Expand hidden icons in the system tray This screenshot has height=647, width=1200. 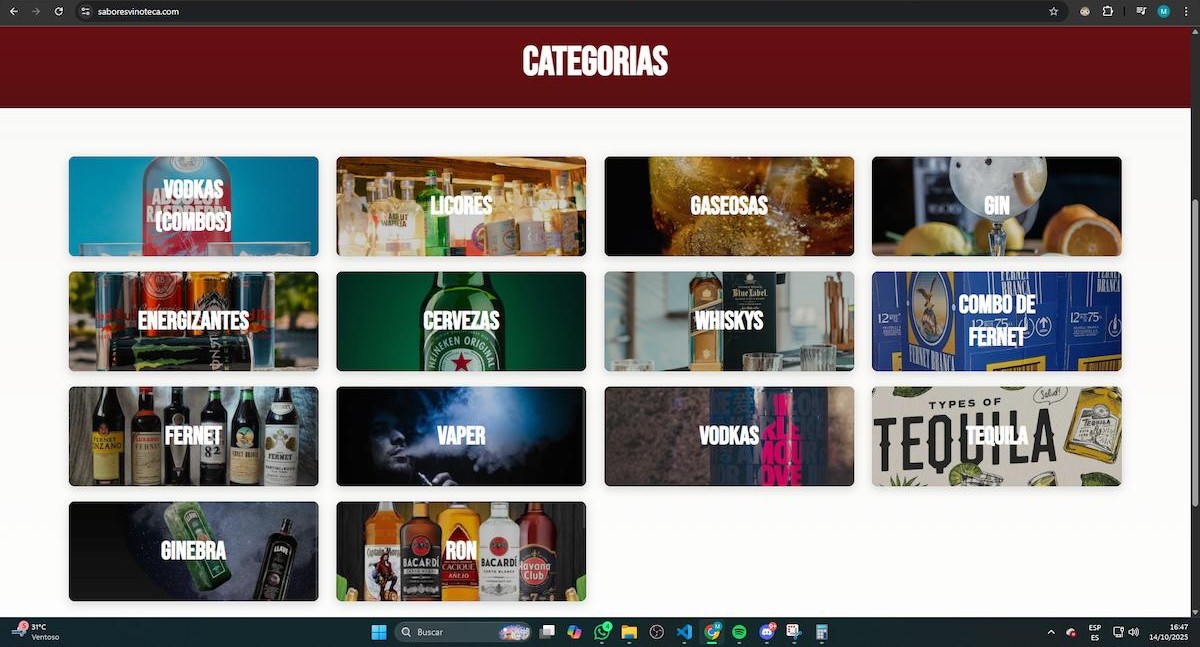pos(1051,632)
